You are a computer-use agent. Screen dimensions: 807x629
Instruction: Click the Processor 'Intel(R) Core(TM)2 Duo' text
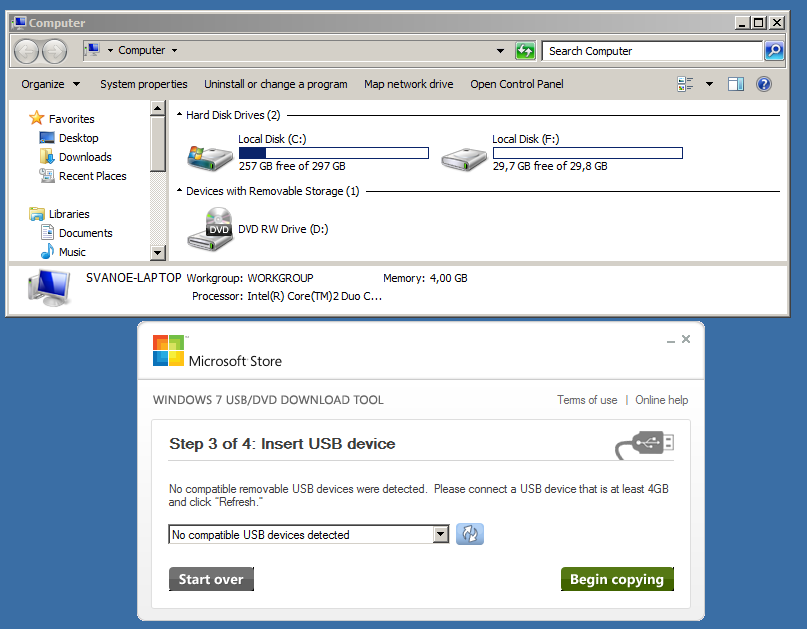point(314,296)
